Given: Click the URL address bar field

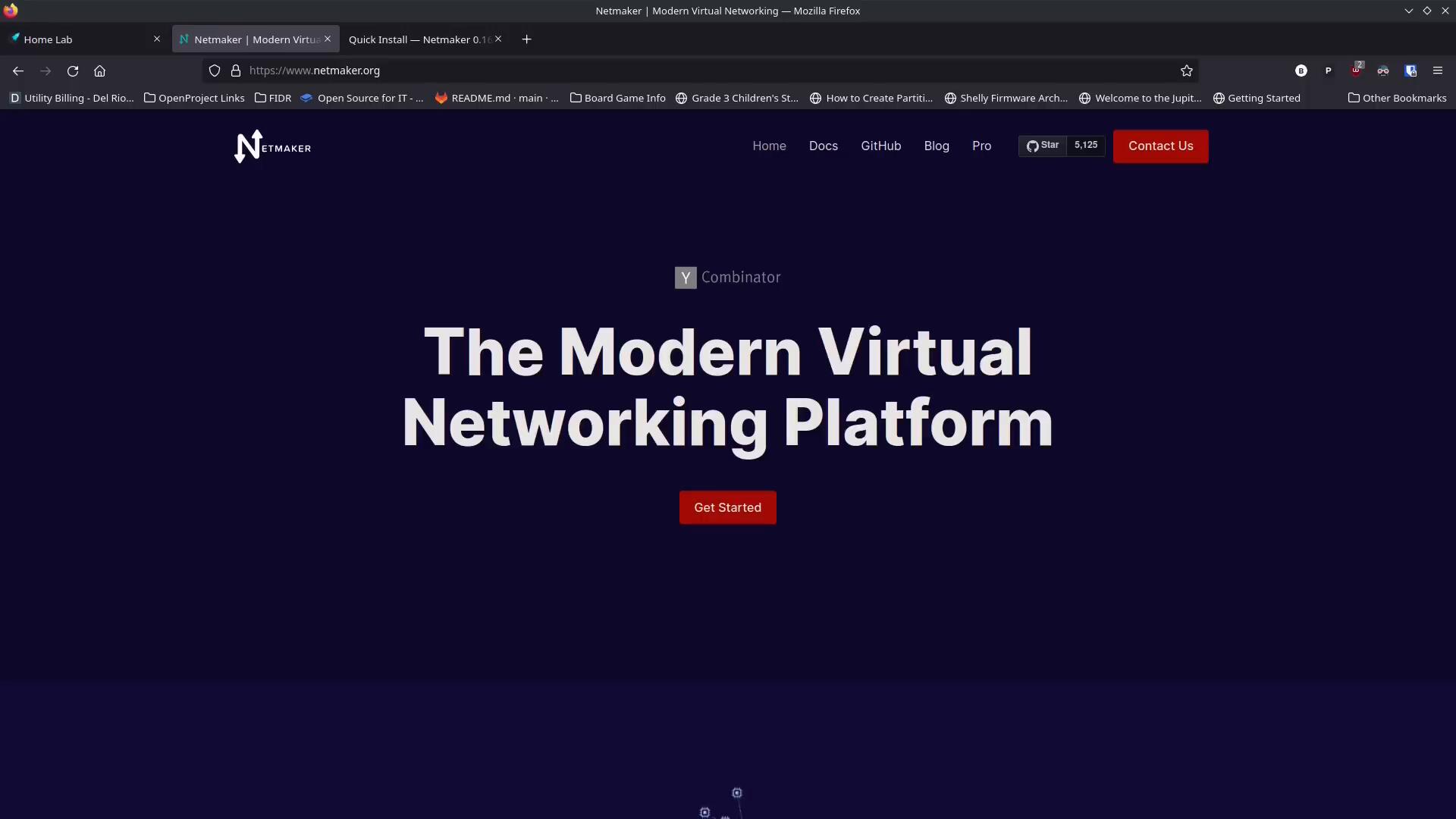Looking at the screenshot, I should point(682,71).
